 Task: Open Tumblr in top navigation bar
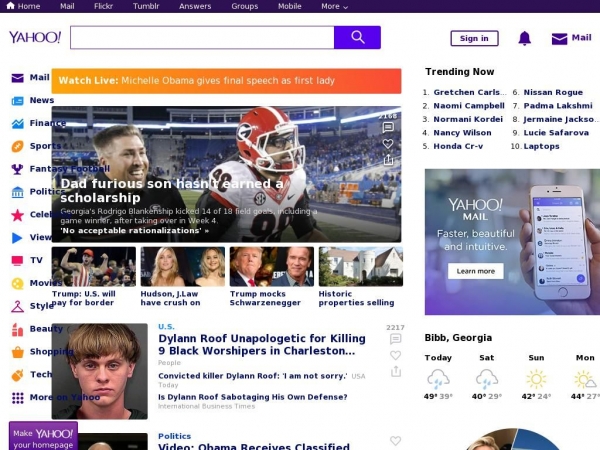pos(146,6)
